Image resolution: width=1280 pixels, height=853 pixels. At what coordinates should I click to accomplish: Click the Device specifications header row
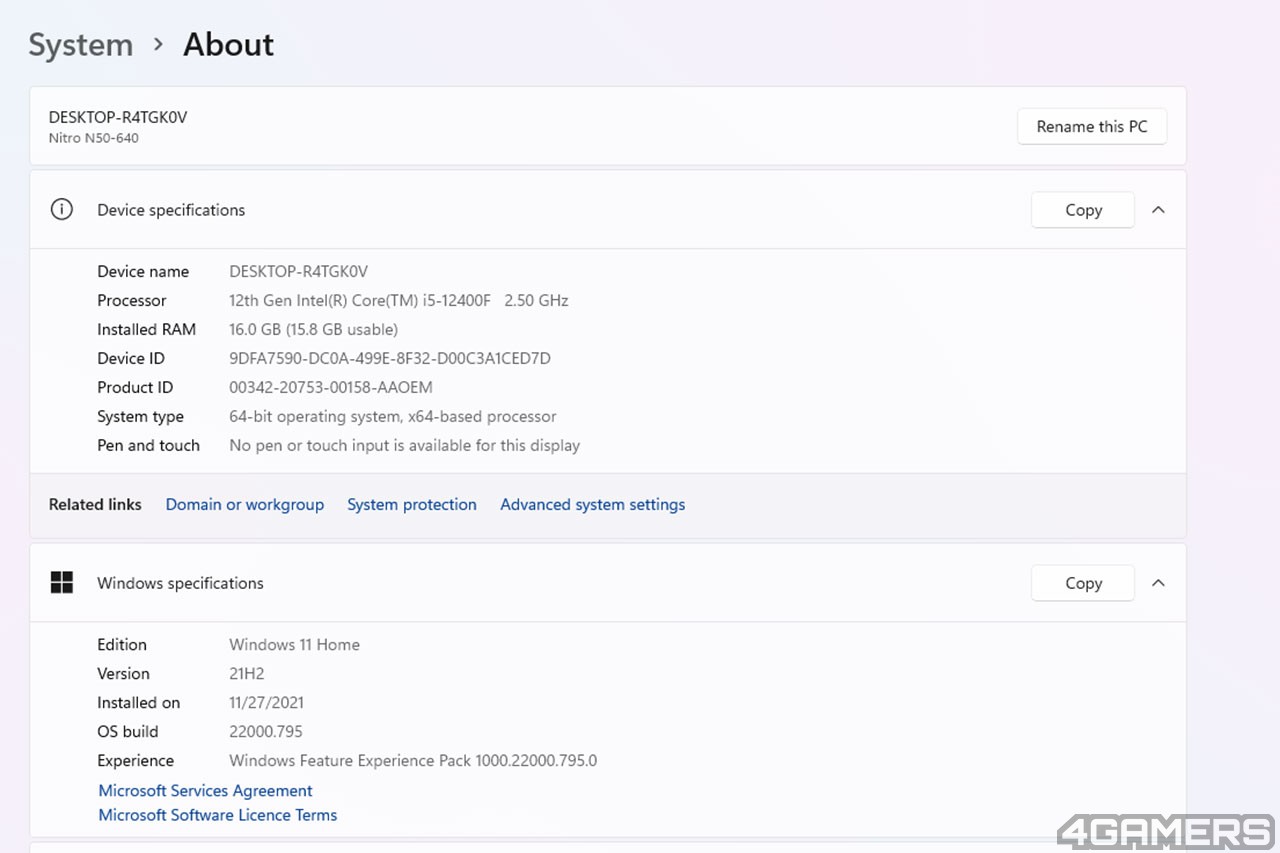click(608, 210)
